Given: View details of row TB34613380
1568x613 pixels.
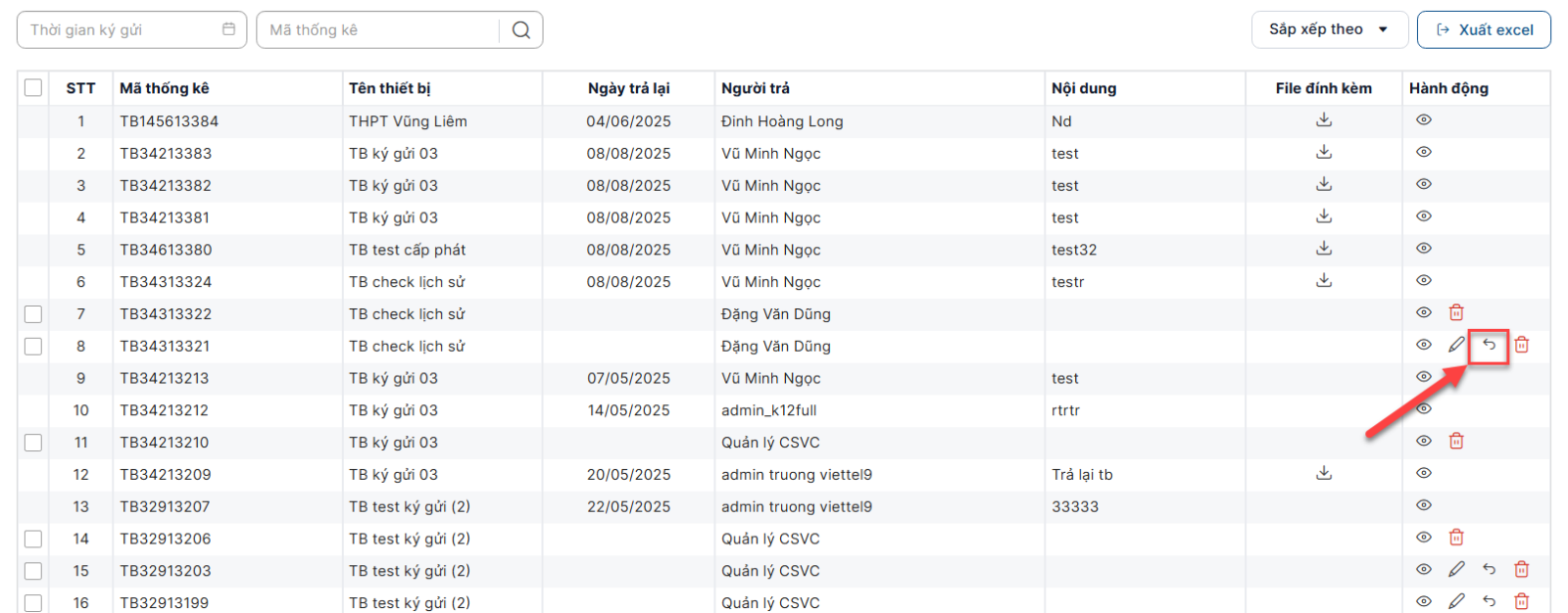Looking at the screenshot, I should [x=1424, y=249].
